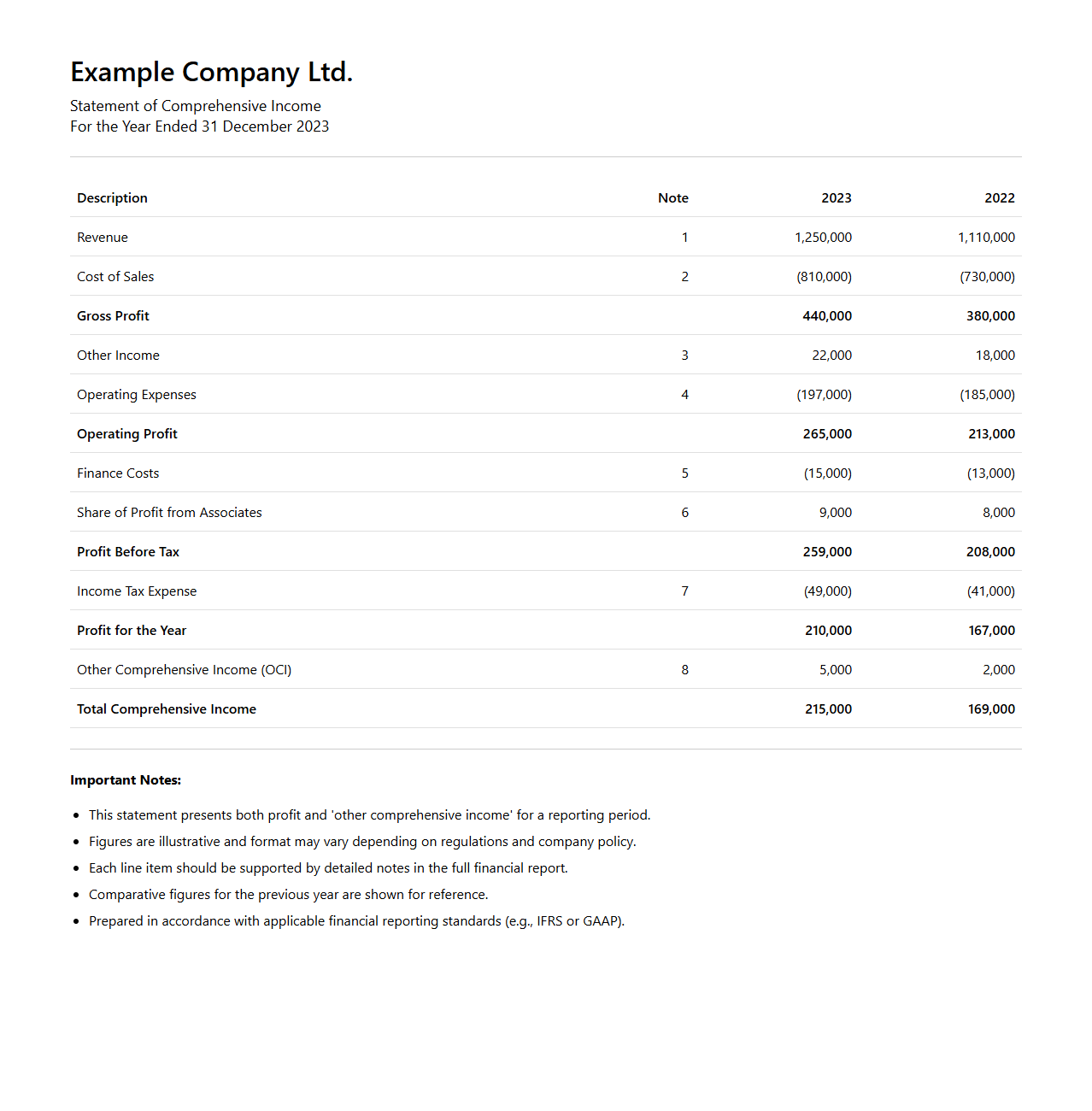Select the Other Income row label
Screen dimensions: 1092x1111
pyautogui.click(x=118, y=356)
